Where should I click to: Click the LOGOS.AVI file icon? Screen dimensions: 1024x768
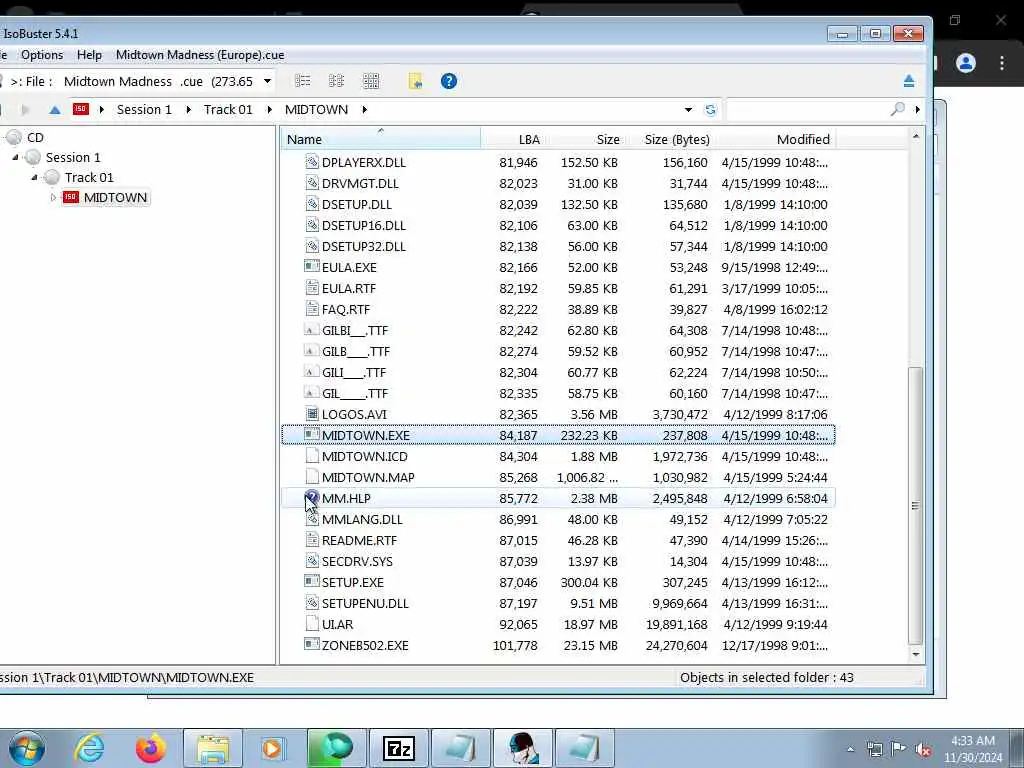tap(312, 414)
